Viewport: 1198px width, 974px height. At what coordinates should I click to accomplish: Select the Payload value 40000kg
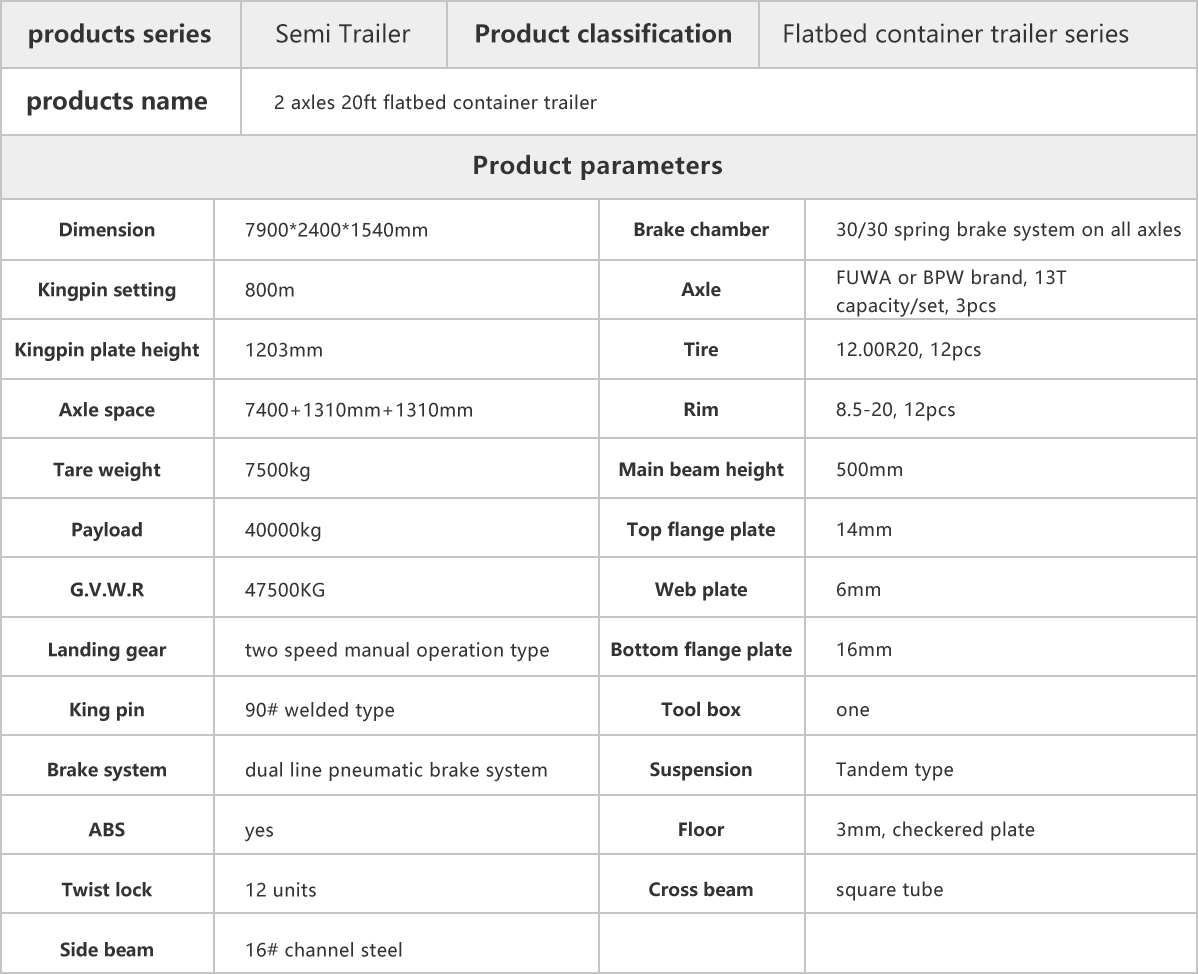283,530
